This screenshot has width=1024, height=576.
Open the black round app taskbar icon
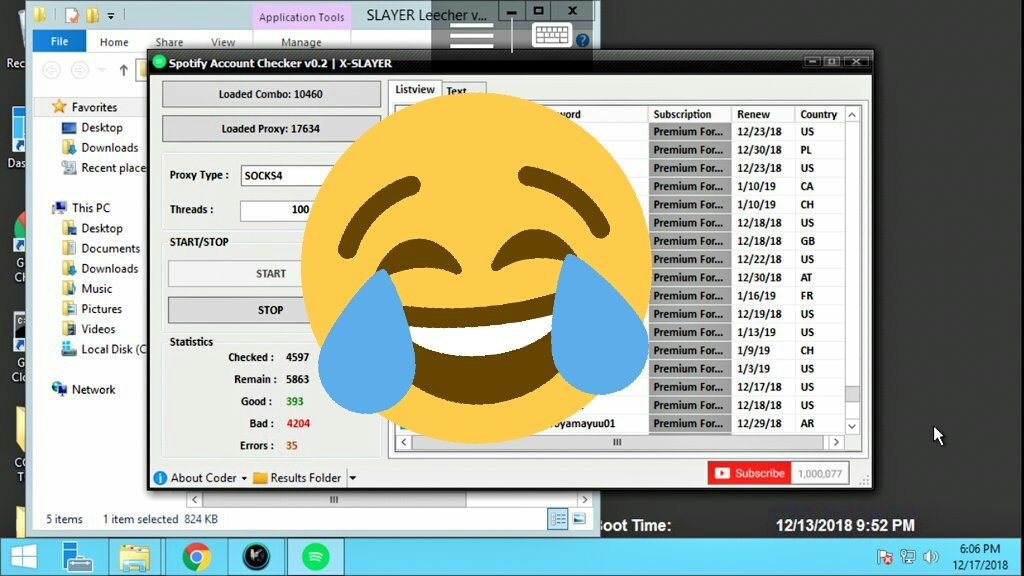point(256,557)
